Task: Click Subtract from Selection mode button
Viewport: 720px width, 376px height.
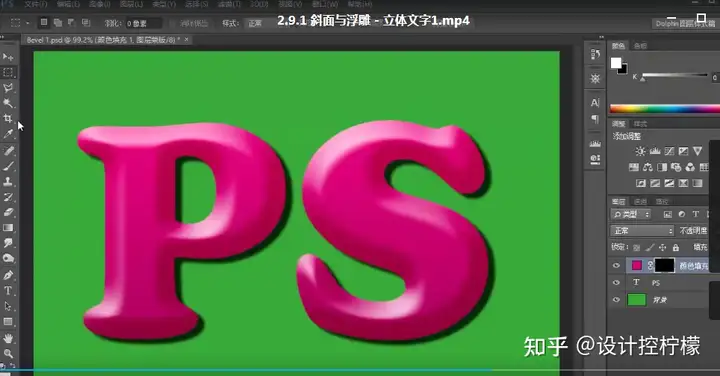Action: [72, 22]
